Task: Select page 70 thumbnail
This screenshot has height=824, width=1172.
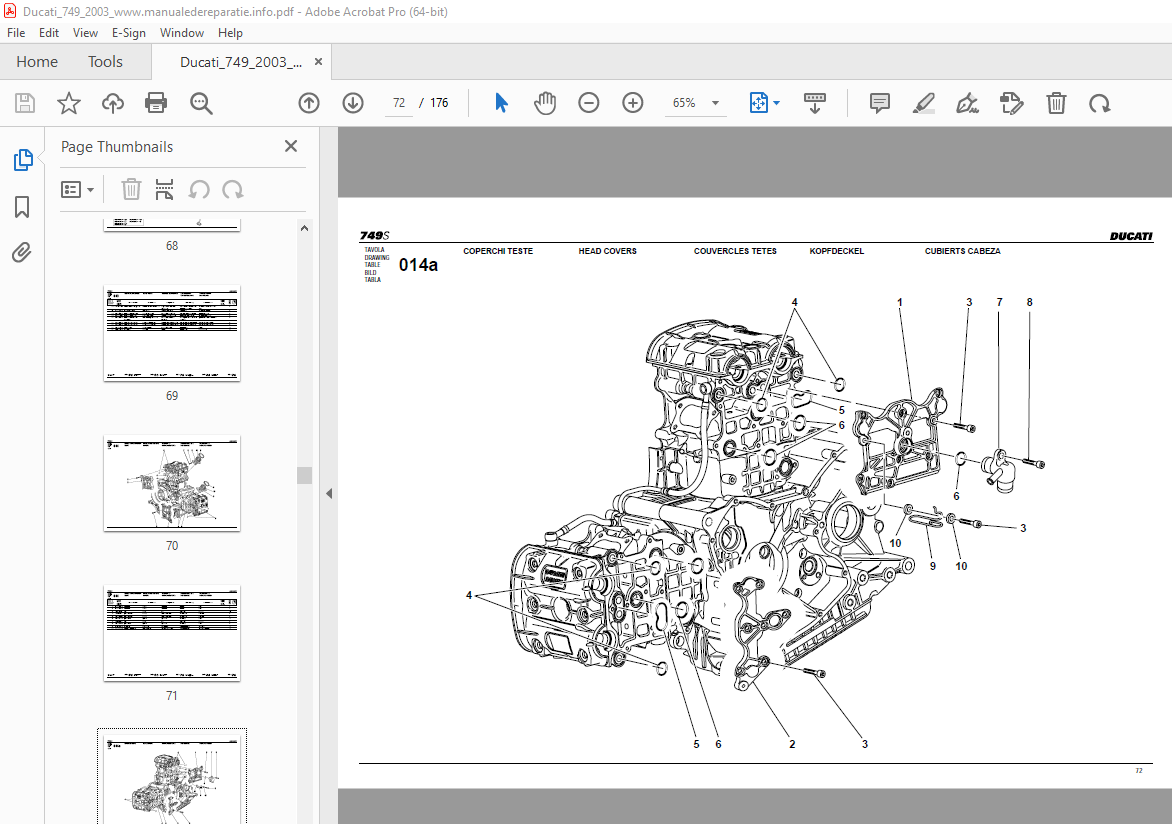Action: pos(172,484)
